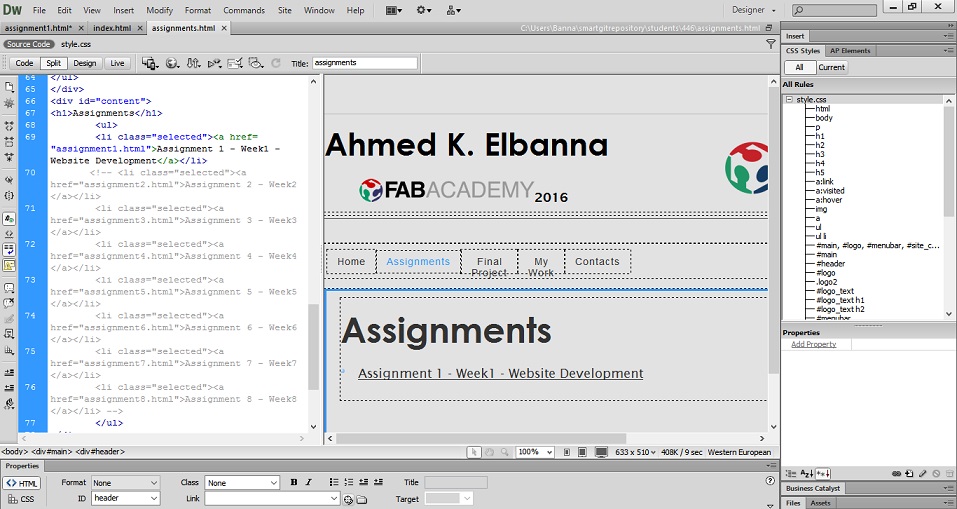Open the Site menu
Screen dimensions: 957x509
284,10
